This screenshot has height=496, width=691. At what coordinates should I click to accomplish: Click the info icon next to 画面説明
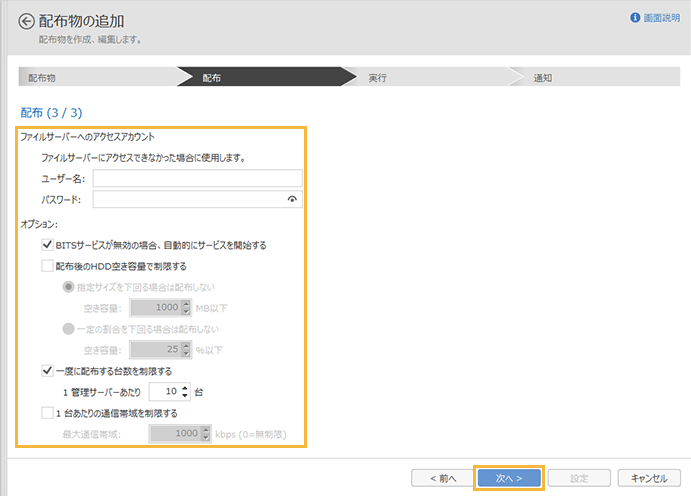coord(635,18)
